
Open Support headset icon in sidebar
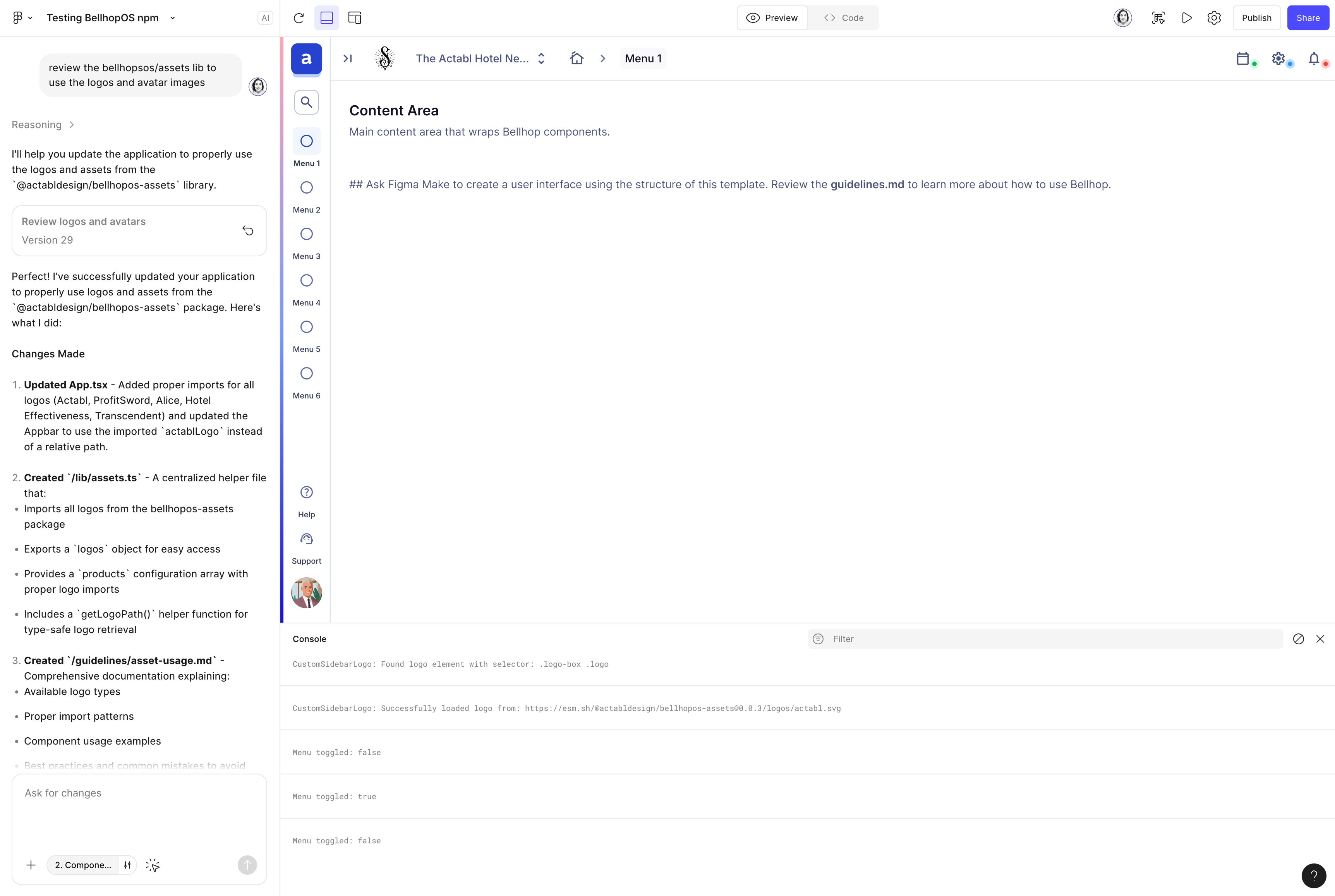click(x=307, y=539)
